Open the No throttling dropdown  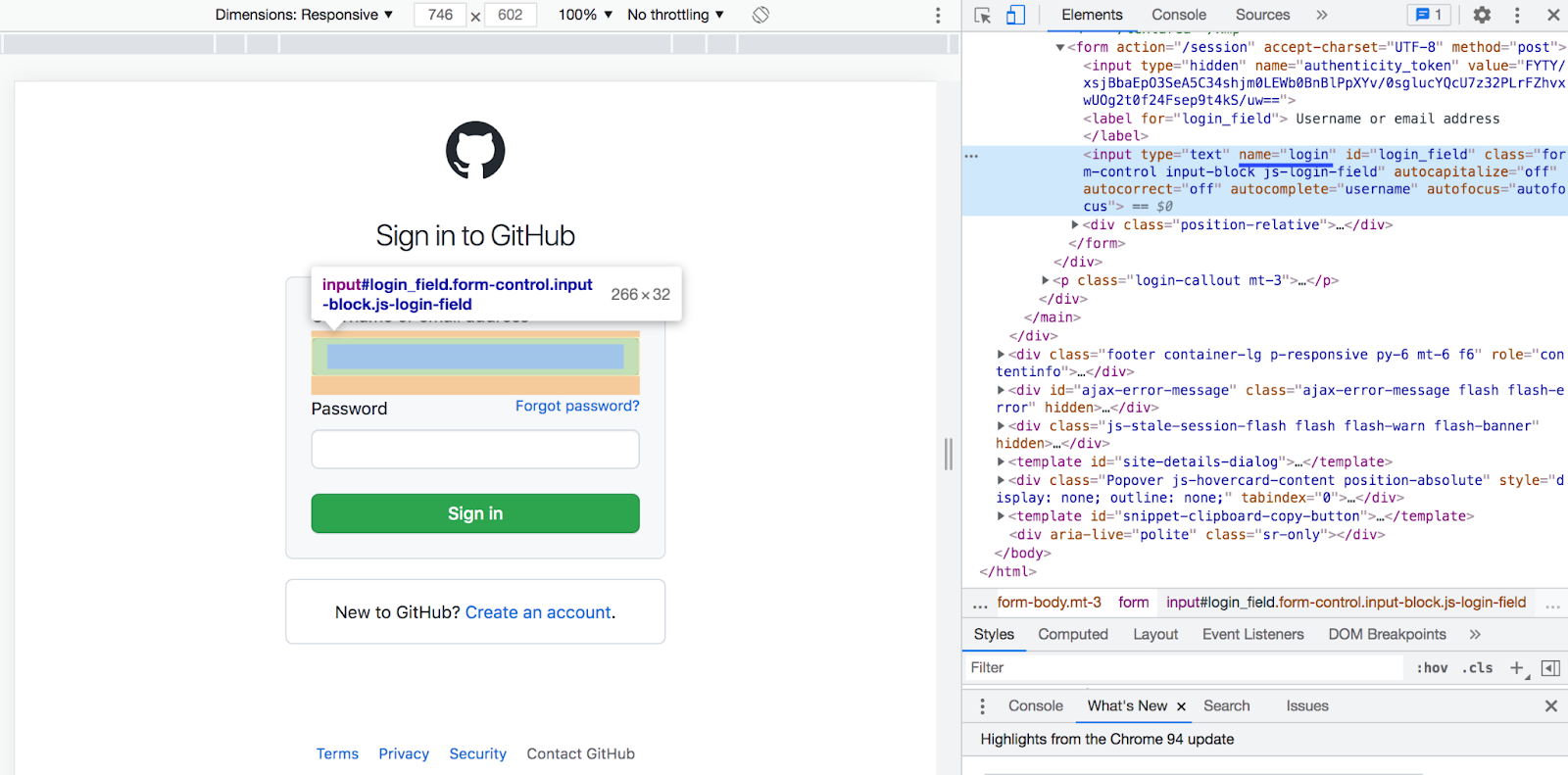click(675, 15)
